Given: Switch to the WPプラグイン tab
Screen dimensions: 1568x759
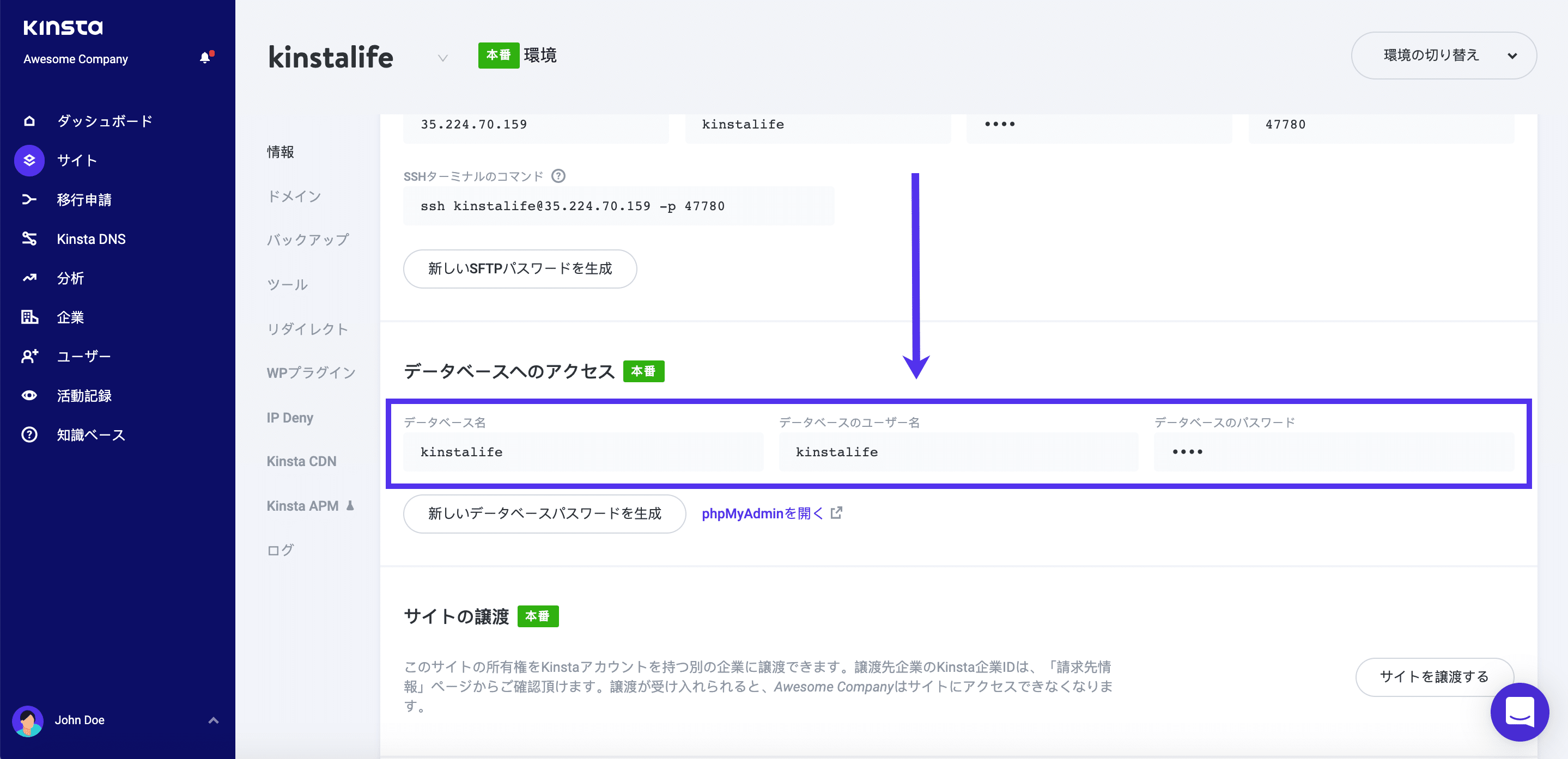Looking at the screenshot, I should coord(311,373).
